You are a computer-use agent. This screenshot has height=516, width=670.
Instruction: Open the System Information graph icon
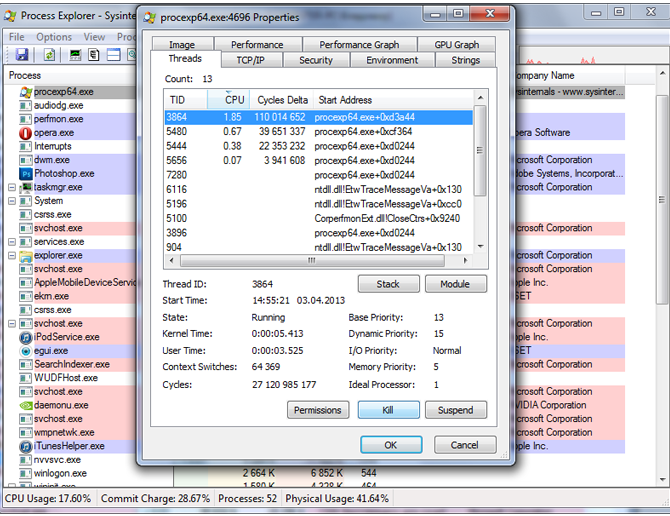pos(75,55)
